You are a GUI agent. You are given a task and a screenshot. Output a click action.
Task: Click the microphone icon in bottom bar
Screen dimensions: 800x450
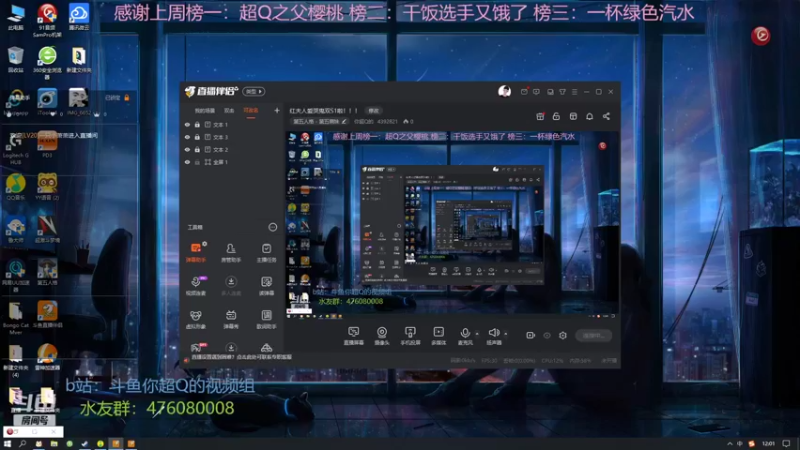(x=465, y=333)
